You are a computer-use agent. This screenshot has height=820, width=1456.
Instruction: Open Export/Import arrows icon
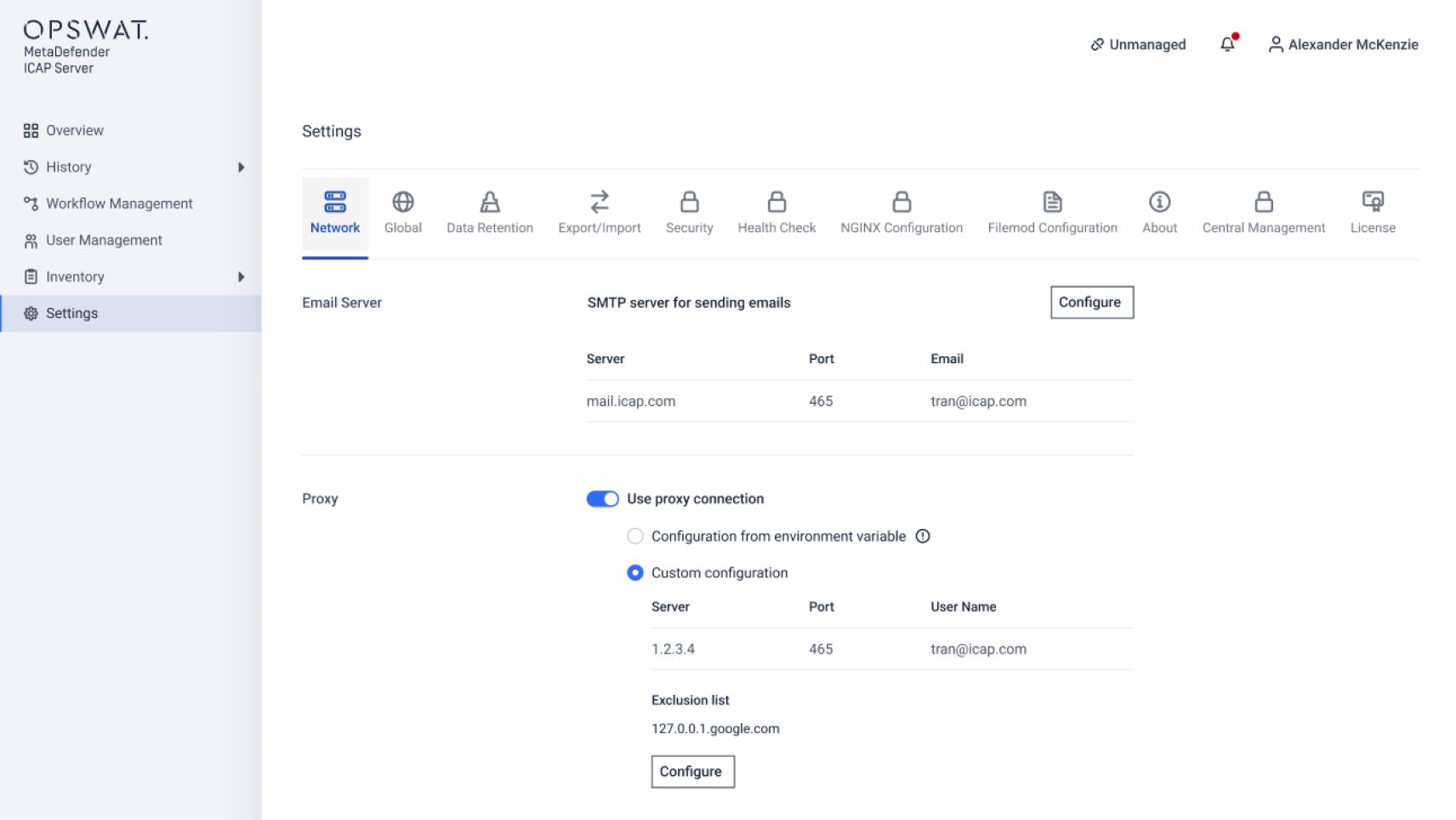(x=599, y=202)
